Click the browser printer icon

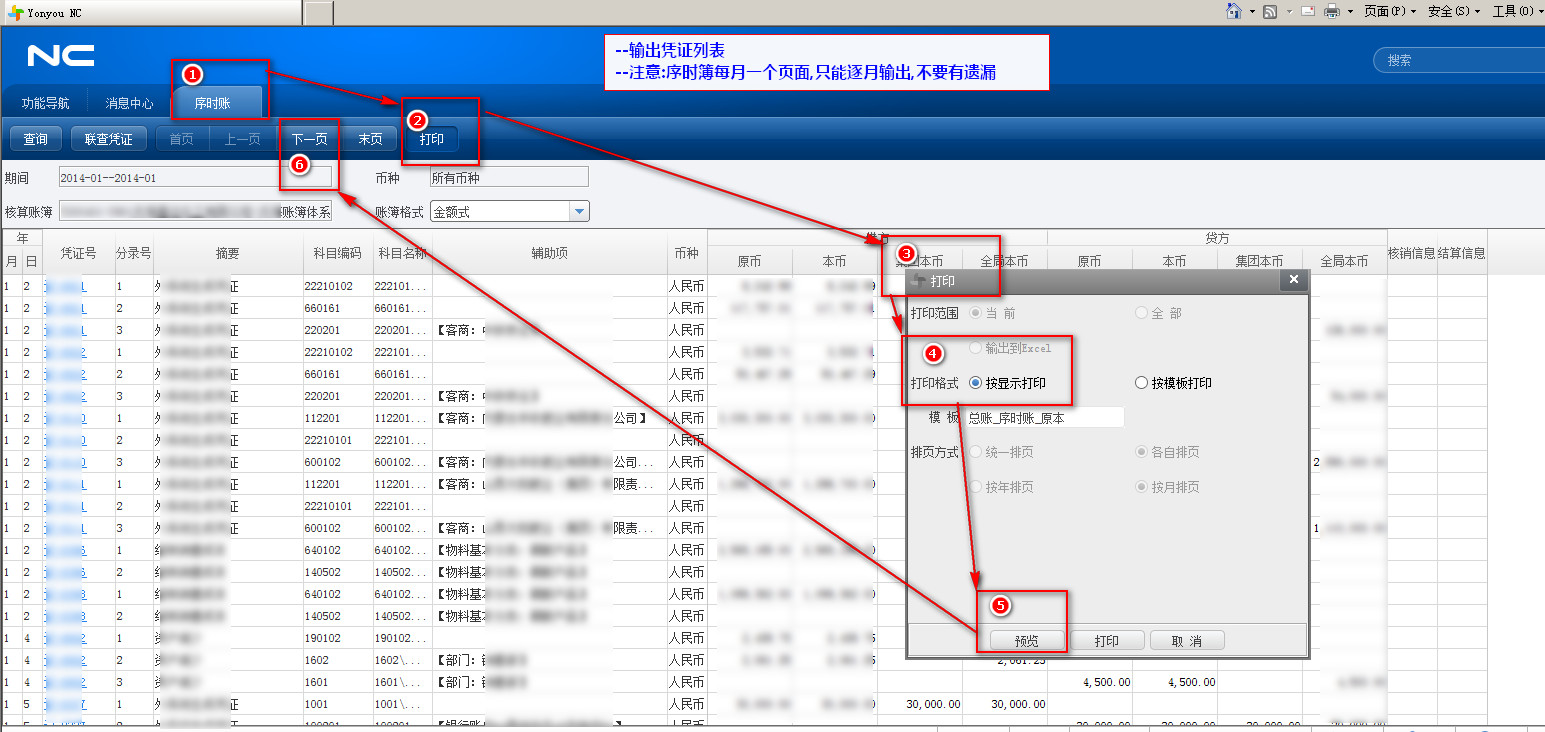coord(1332,11)
